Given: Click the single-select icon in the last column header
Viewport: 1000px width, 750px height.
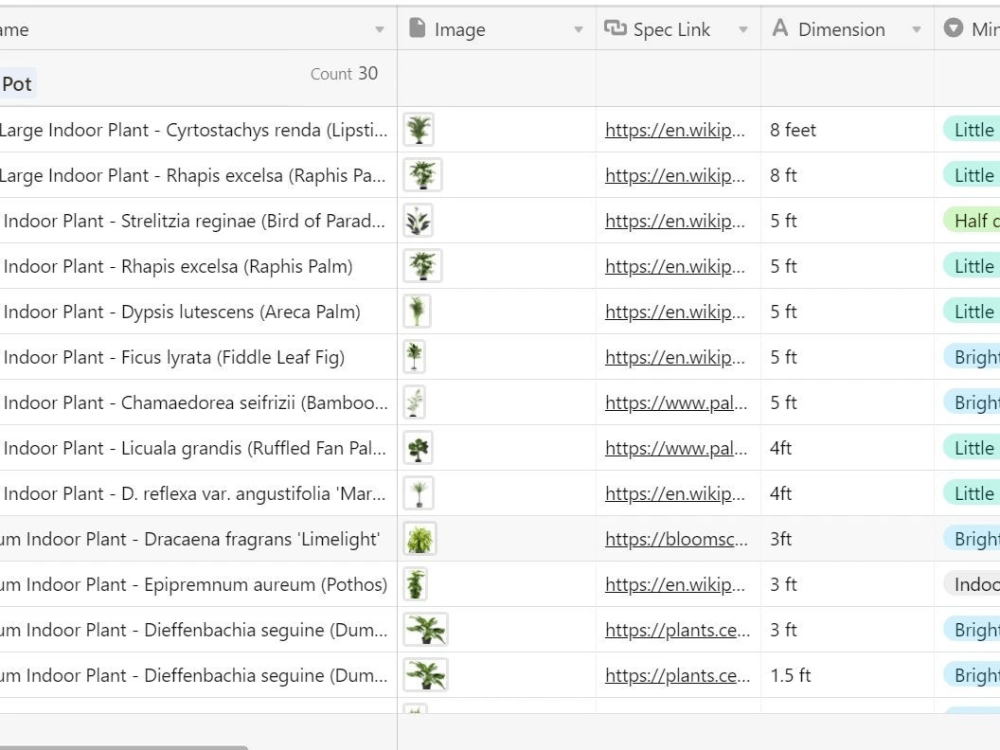Looking at the screenshot, I should click(x=953, y=28).
